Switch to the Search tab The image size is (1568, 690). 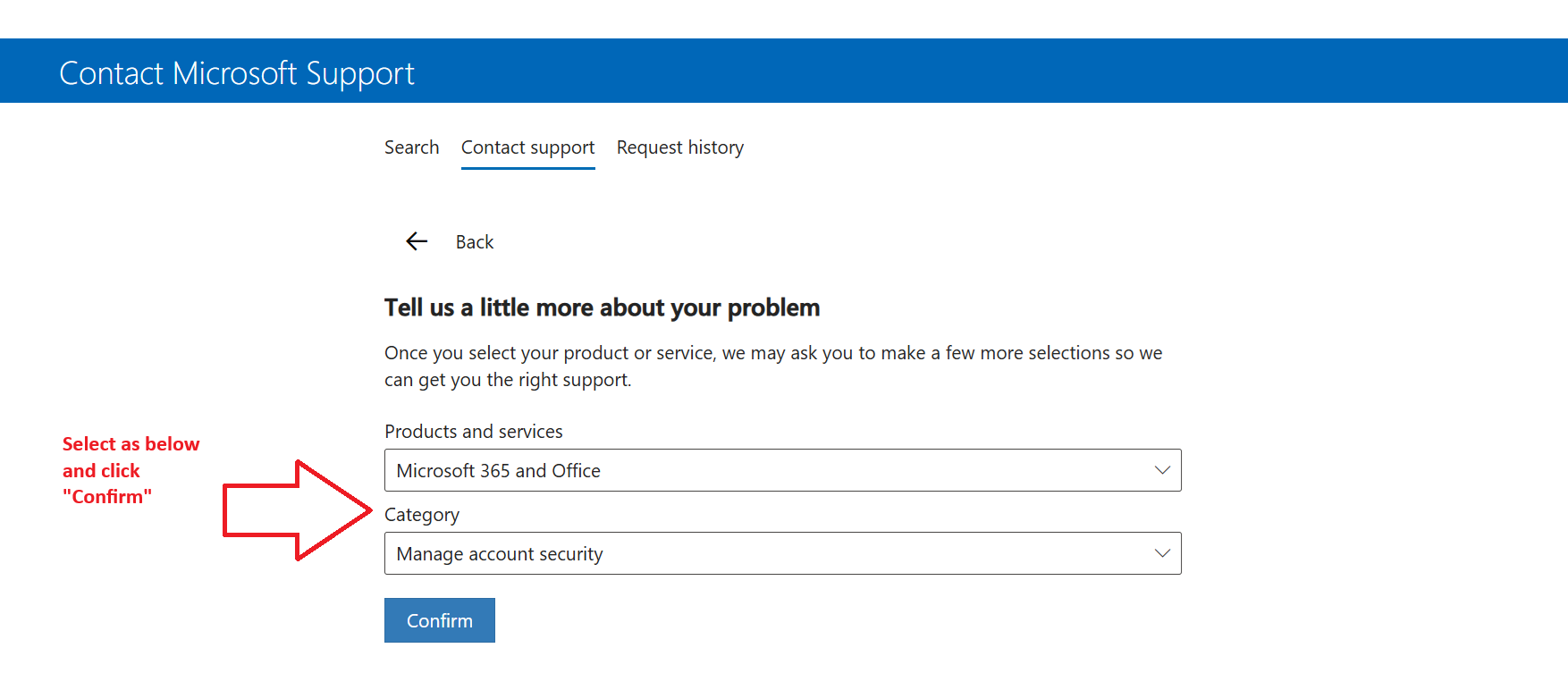click(411, 147)
